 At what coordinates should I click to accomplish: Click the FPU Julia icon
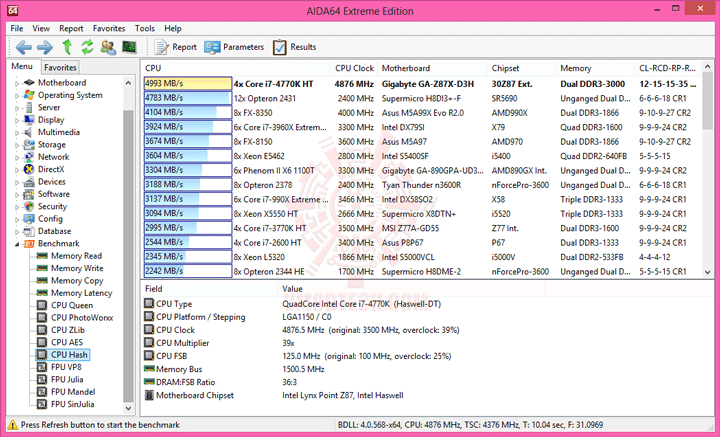tap(42, 380)
